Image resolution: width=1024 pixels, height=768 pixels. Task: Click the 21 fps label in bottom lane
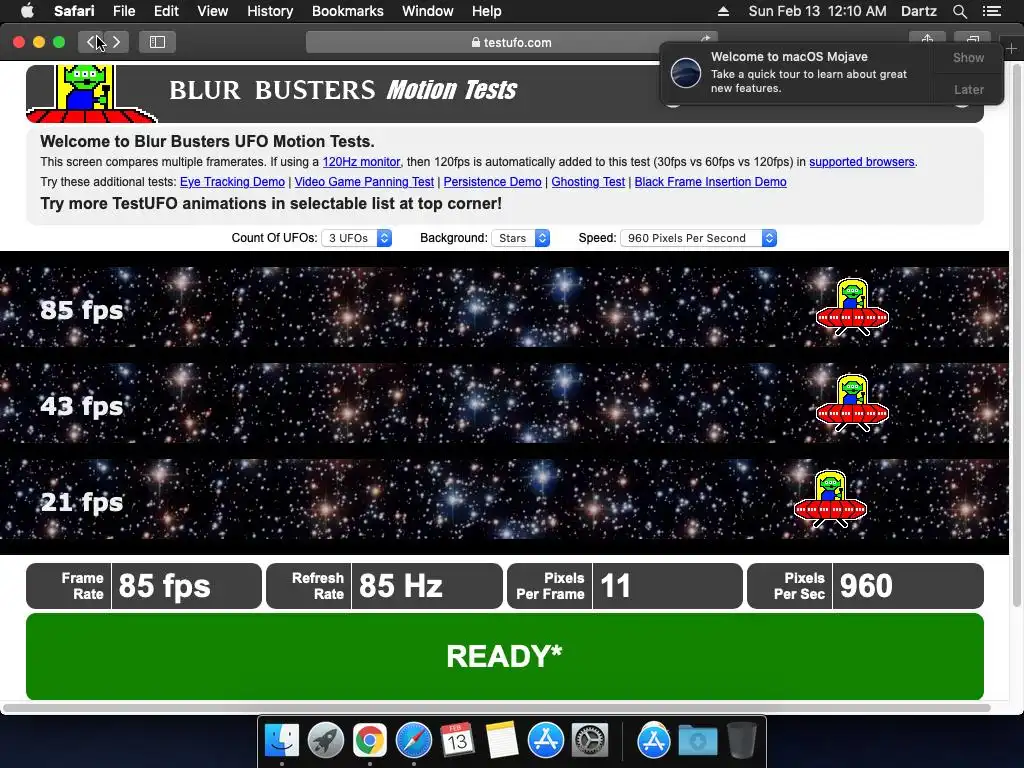(82, 502)
